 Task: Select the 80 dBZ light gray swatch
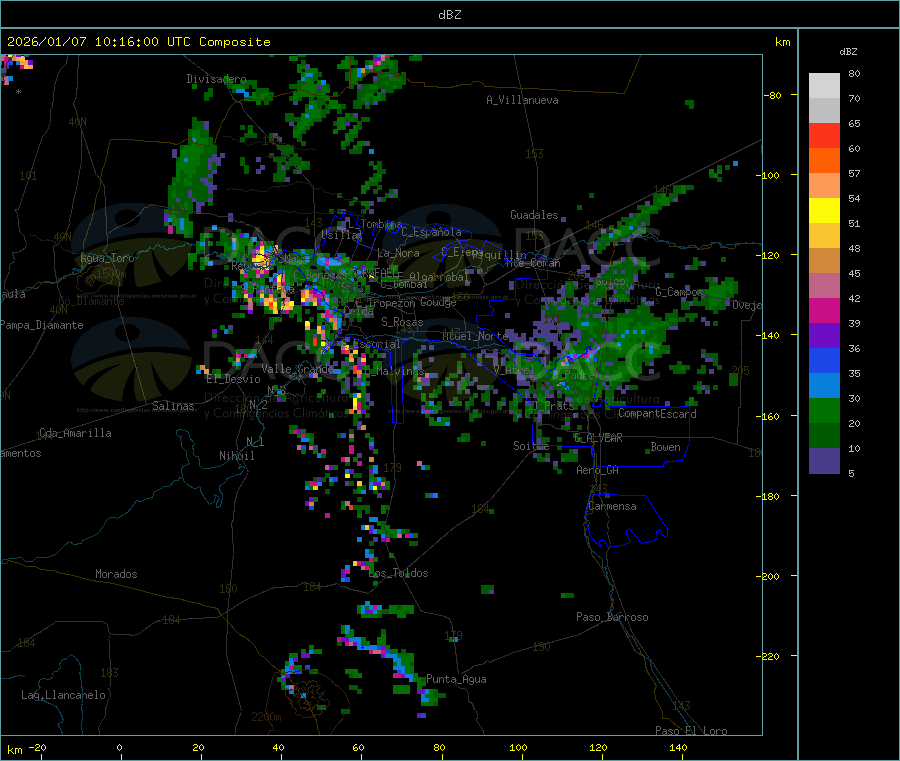coord(824,86)
